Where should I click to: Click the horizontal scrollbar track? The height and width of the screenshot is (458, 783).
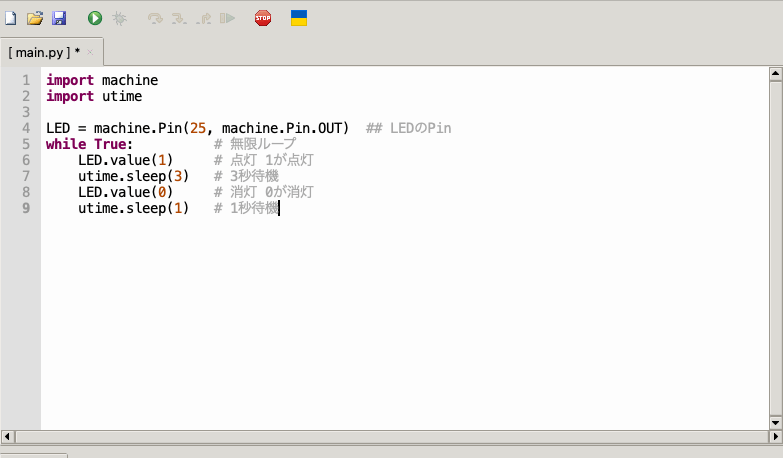pyautogui.click(x=392, y=437)
